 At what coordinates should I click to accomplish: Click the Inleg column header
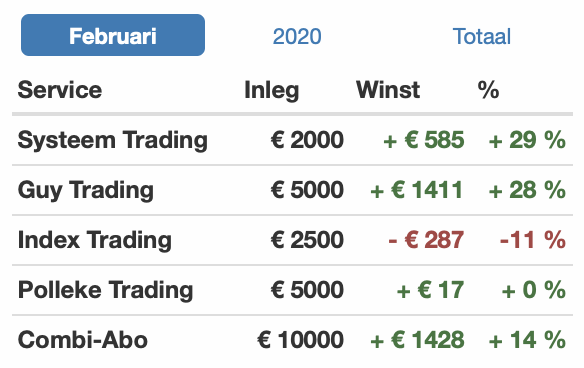point(272,91)
